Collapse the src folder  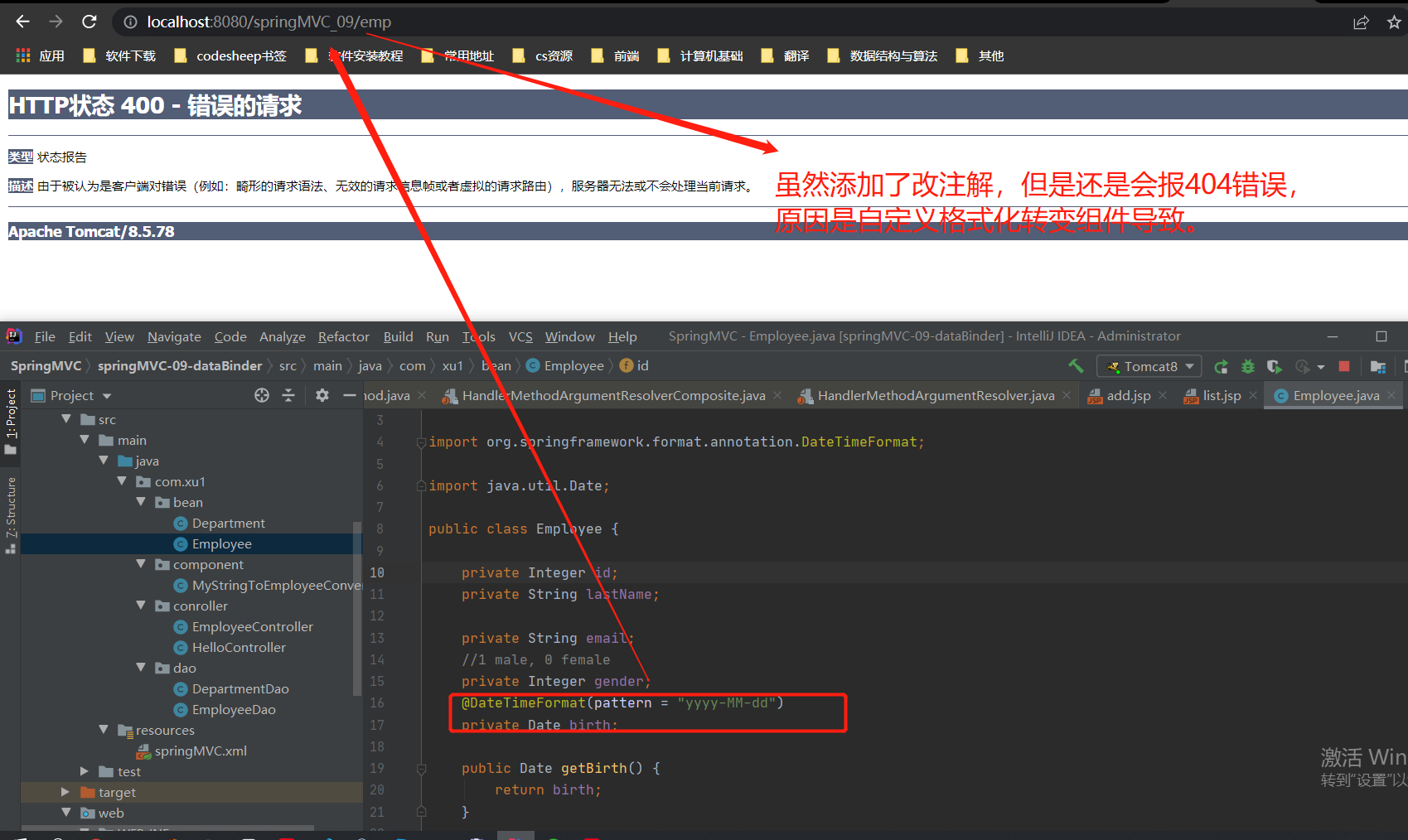(66, 419)
